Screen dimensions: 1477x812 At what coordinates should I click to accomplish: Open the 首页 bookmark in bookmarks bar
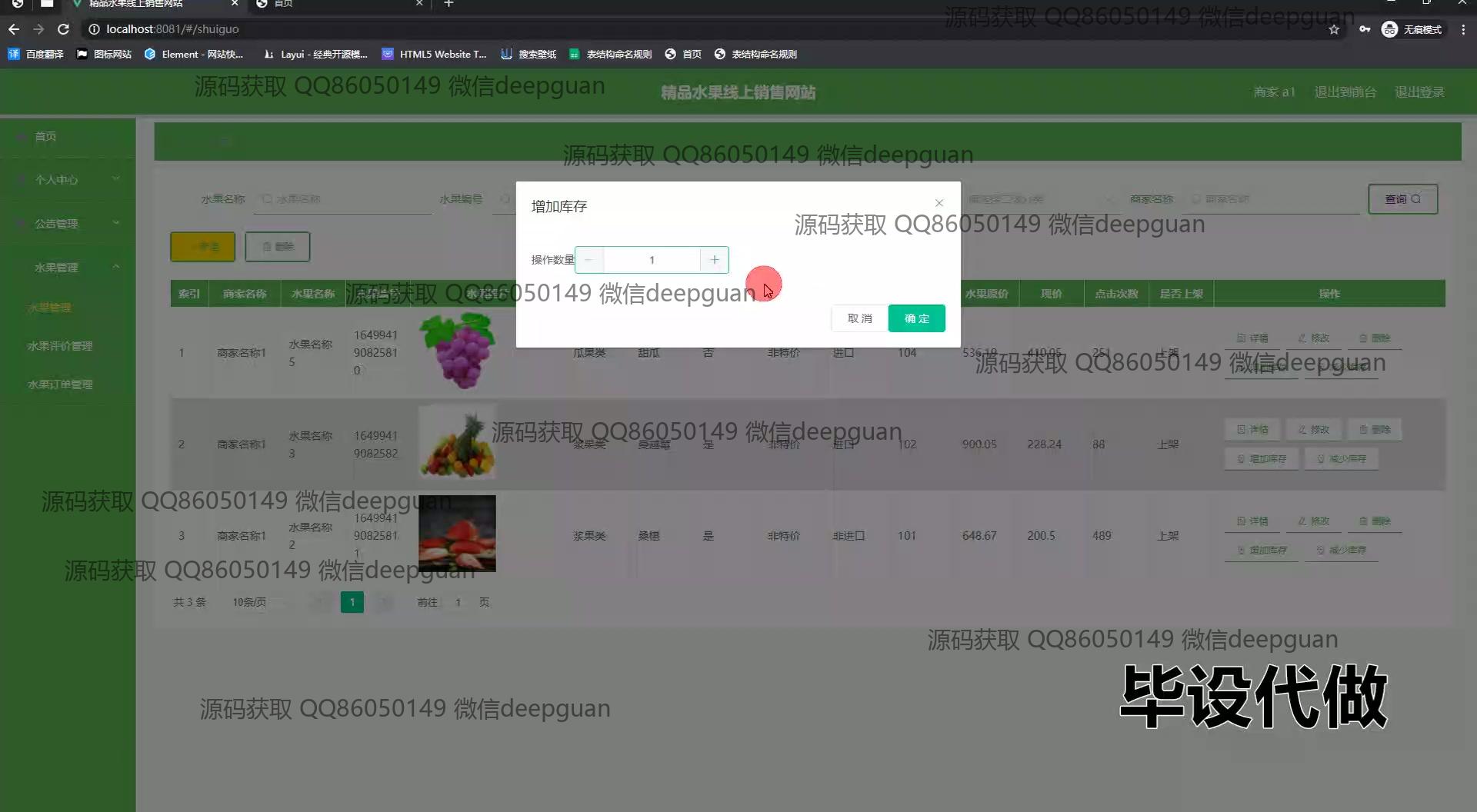tap(683, 54)
